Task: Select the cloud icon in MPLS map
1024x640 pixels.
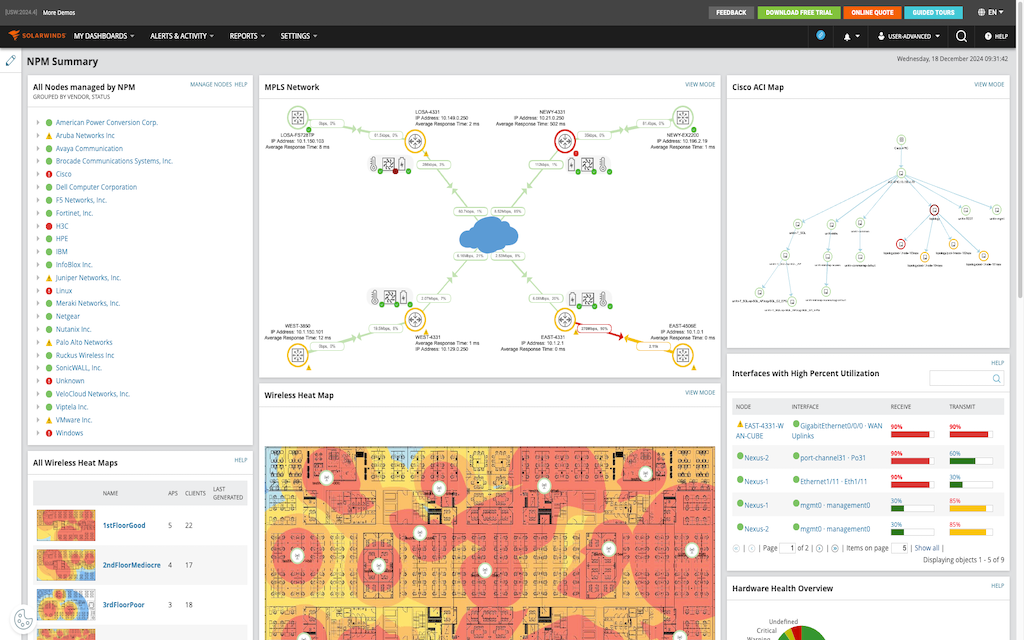Action: pyautogui.click(x=488, y=235)
